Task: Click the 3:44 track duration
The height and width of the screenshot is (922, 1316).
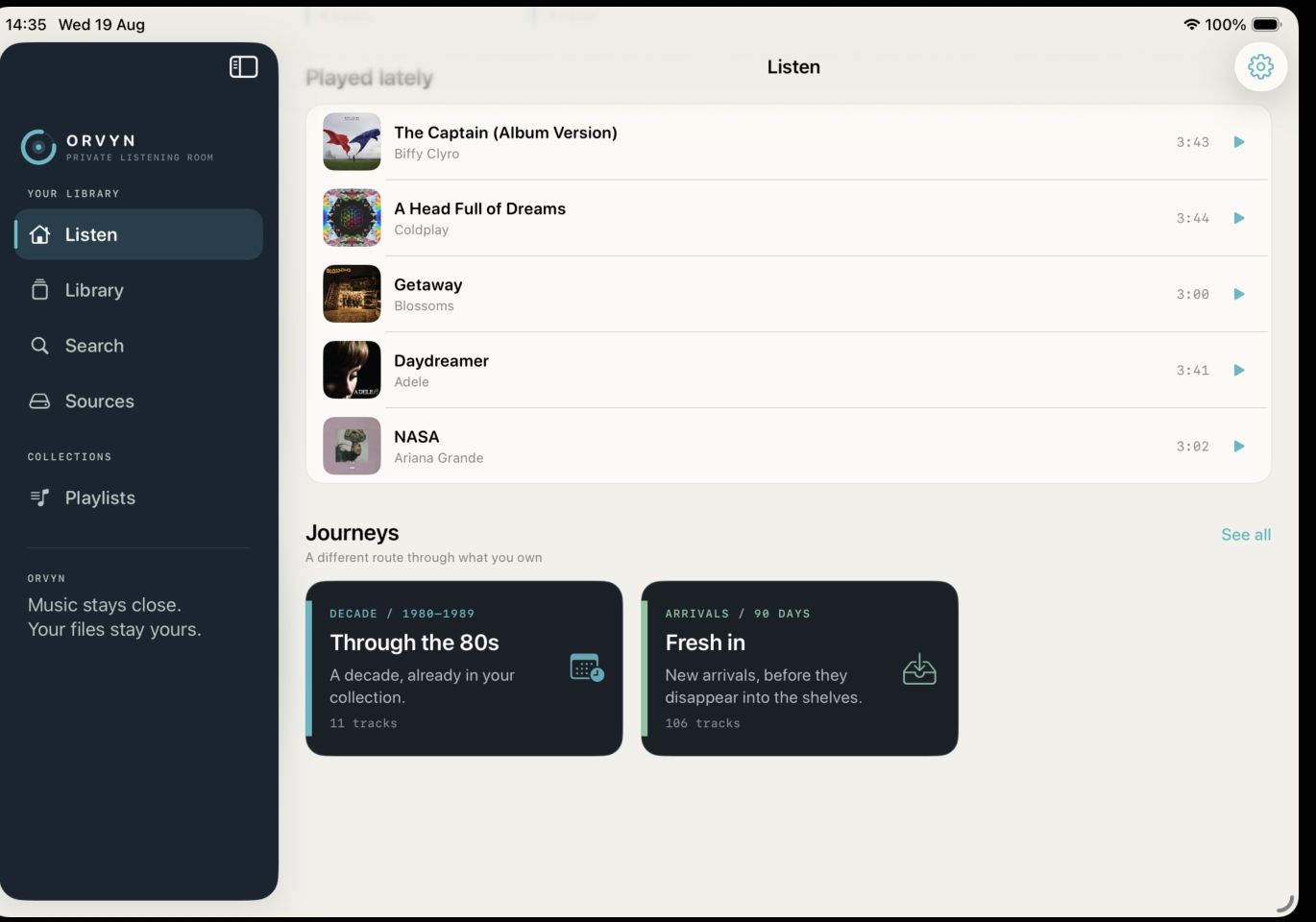Action: pos(1193,218)
